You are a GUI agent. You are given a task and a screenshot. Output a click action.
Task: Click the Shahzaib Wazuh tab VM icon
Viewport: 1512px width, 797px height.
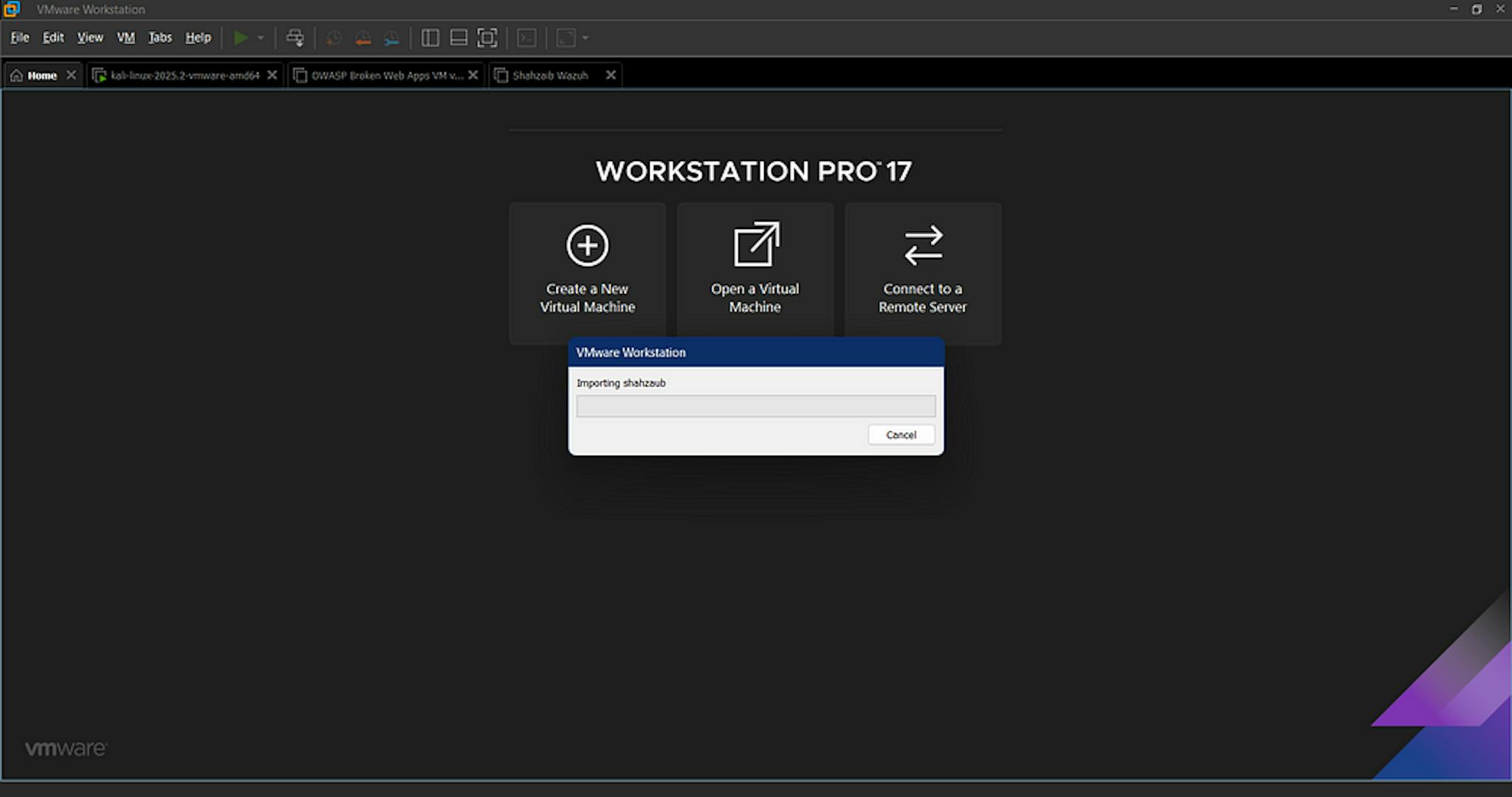[x=501, y=75]
